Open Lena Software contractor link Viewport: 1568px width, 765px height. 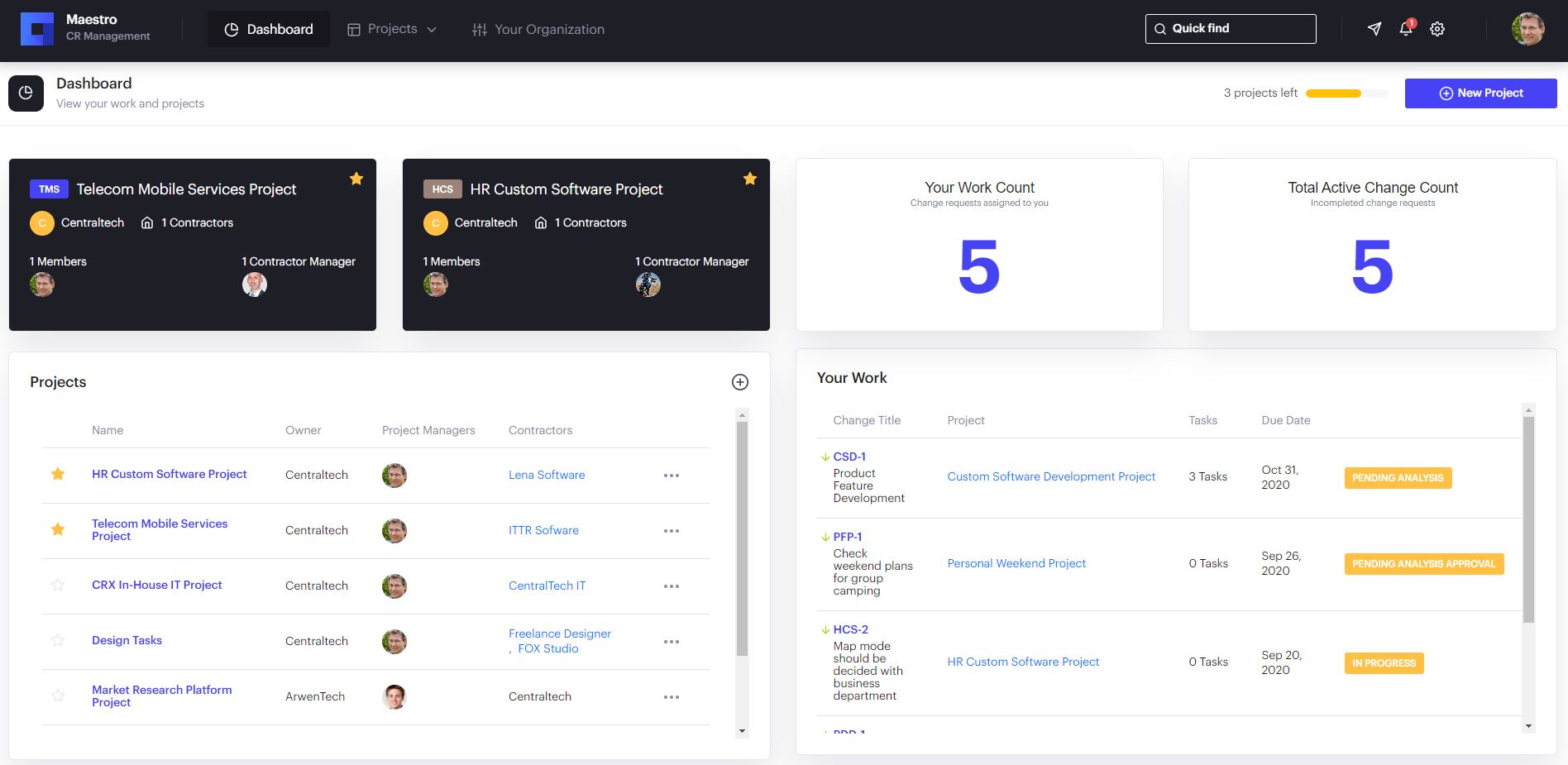547,475
